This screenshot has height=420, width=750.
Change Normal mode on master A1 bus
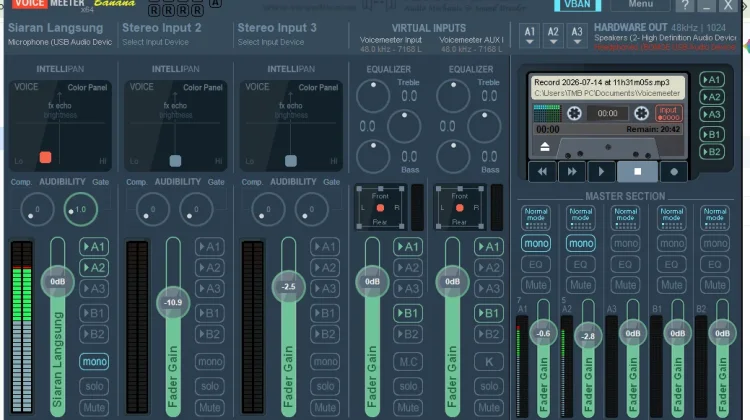536,218
